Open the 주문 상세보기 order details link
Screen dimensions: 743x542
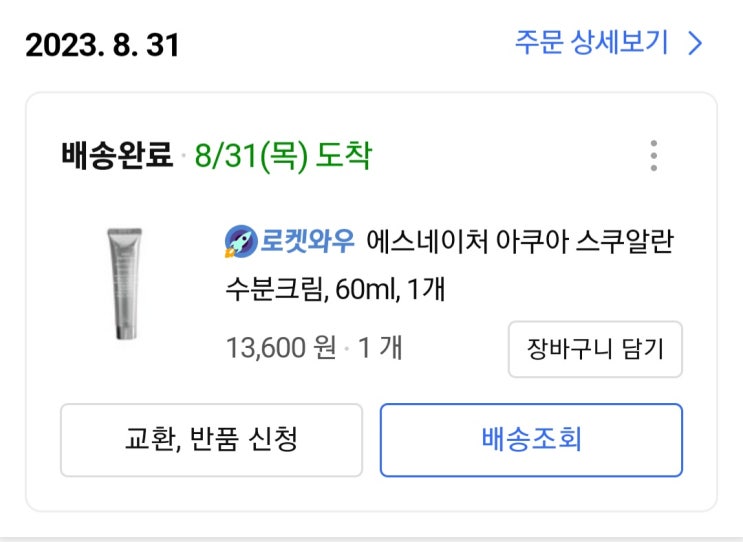590,43
